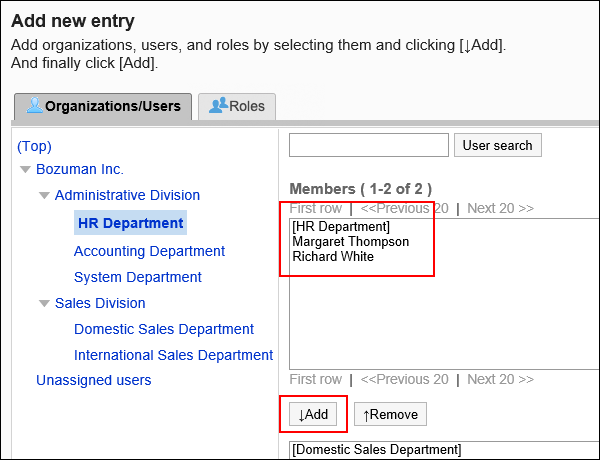
Task: Select Sales Division in the tree
Action: click(100, 303)
